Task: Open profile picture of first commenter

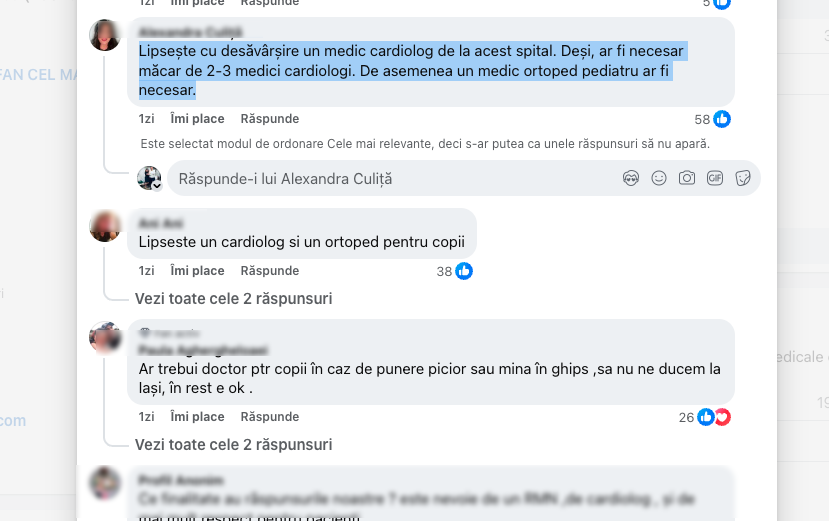Action: [x=105, y=35]
